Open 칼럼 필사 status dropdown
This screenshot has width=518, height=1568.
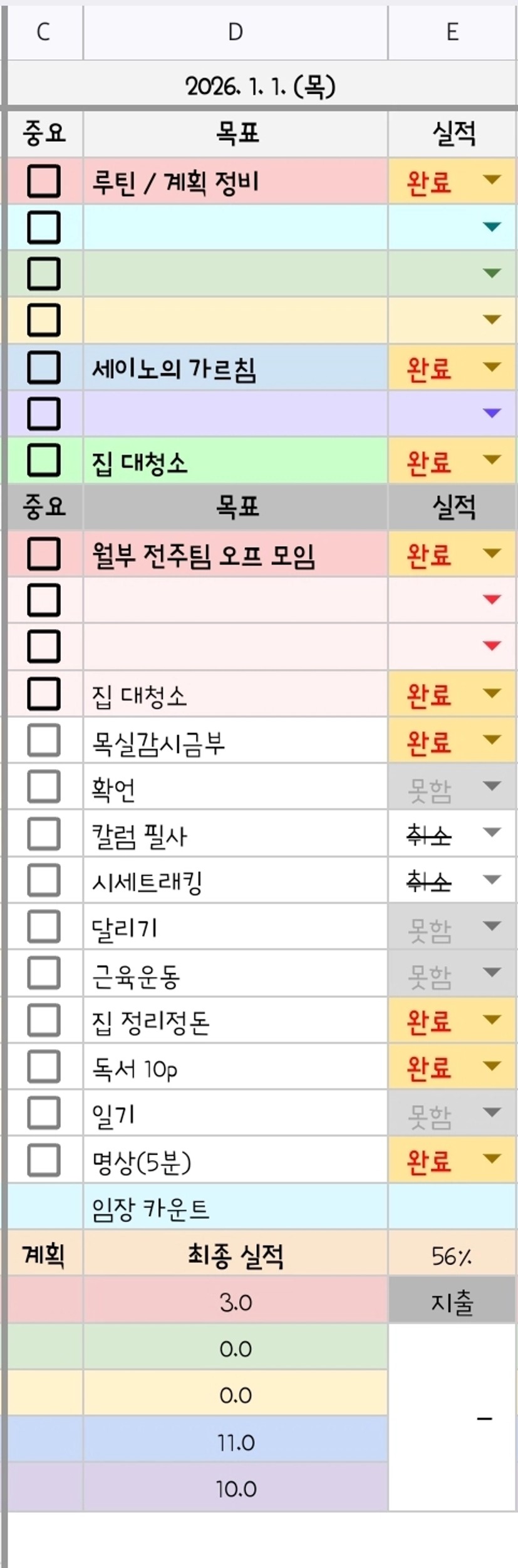tap(492, 833)
